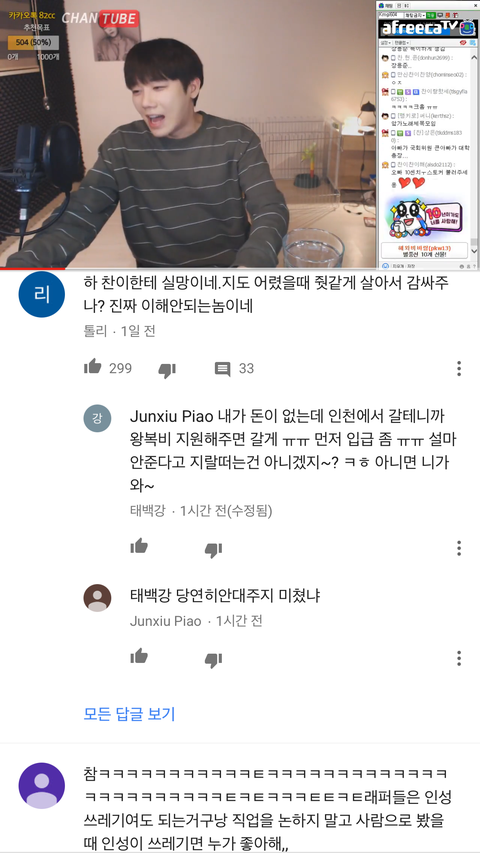The image size is (480, 853).
Task: Open 태백강's gray profile avatar
Action: click(x=97, y=418)
